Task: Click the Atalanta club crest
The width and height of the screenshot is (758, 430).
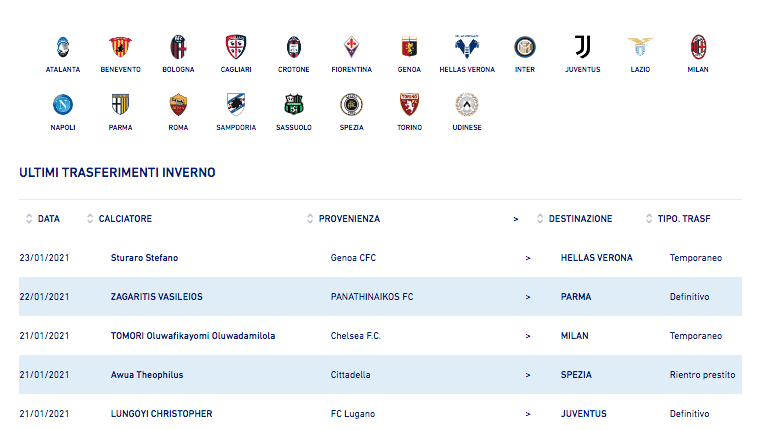Action: [x=63, y=47]
